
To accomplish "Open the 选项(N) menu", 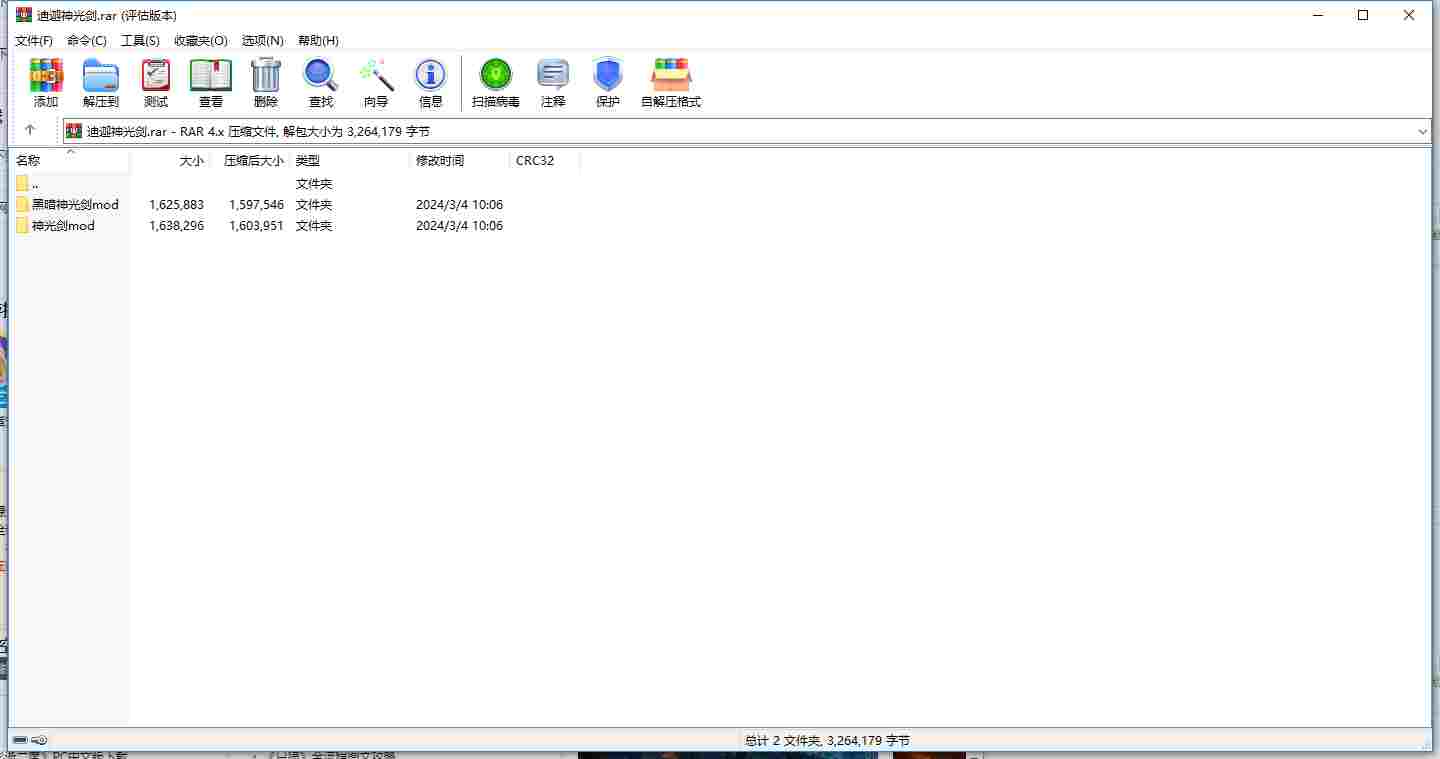I will point(263,40).
